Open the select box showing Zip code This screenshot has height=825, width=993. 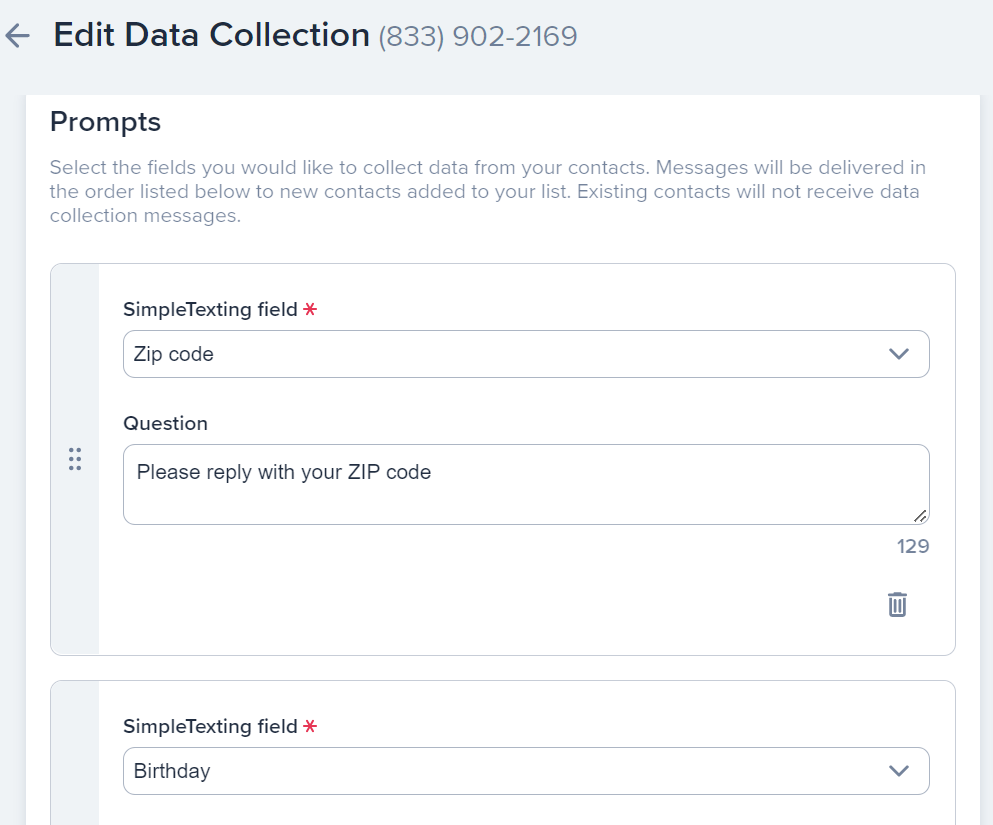coord(500,354)
